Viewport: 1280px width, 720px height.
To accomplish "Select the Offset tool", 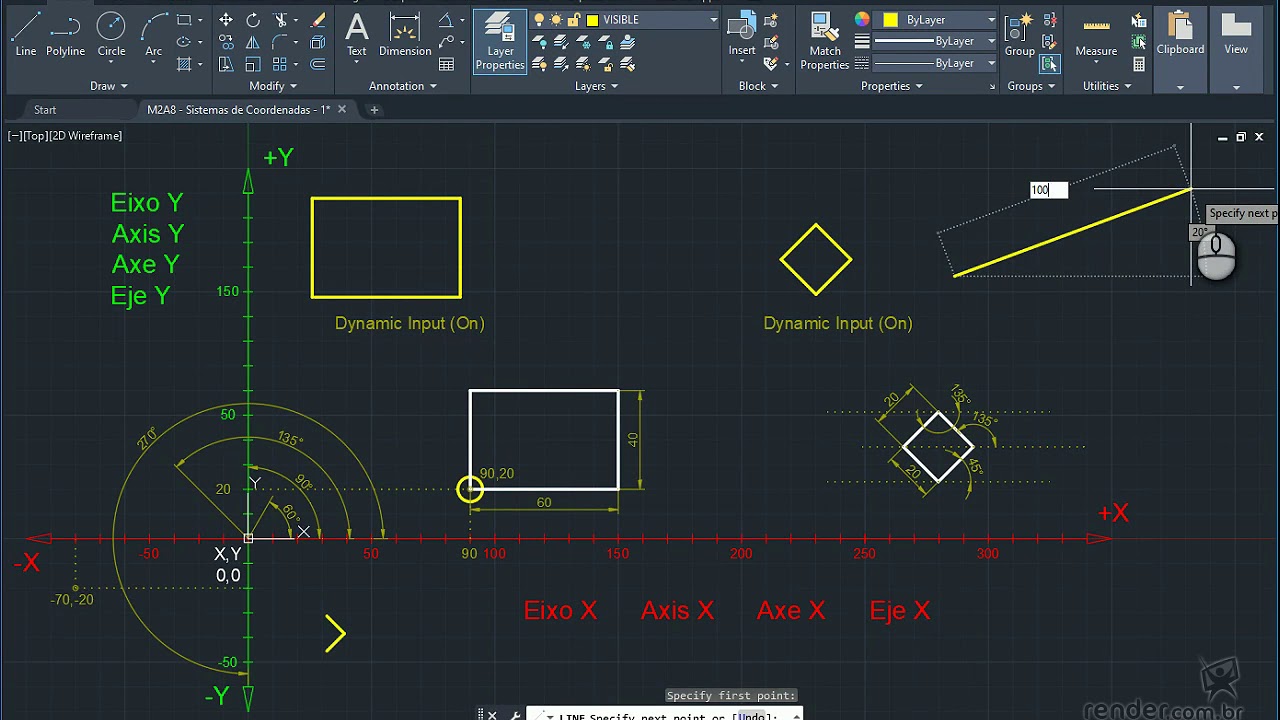I will click(x=318, y=64).
